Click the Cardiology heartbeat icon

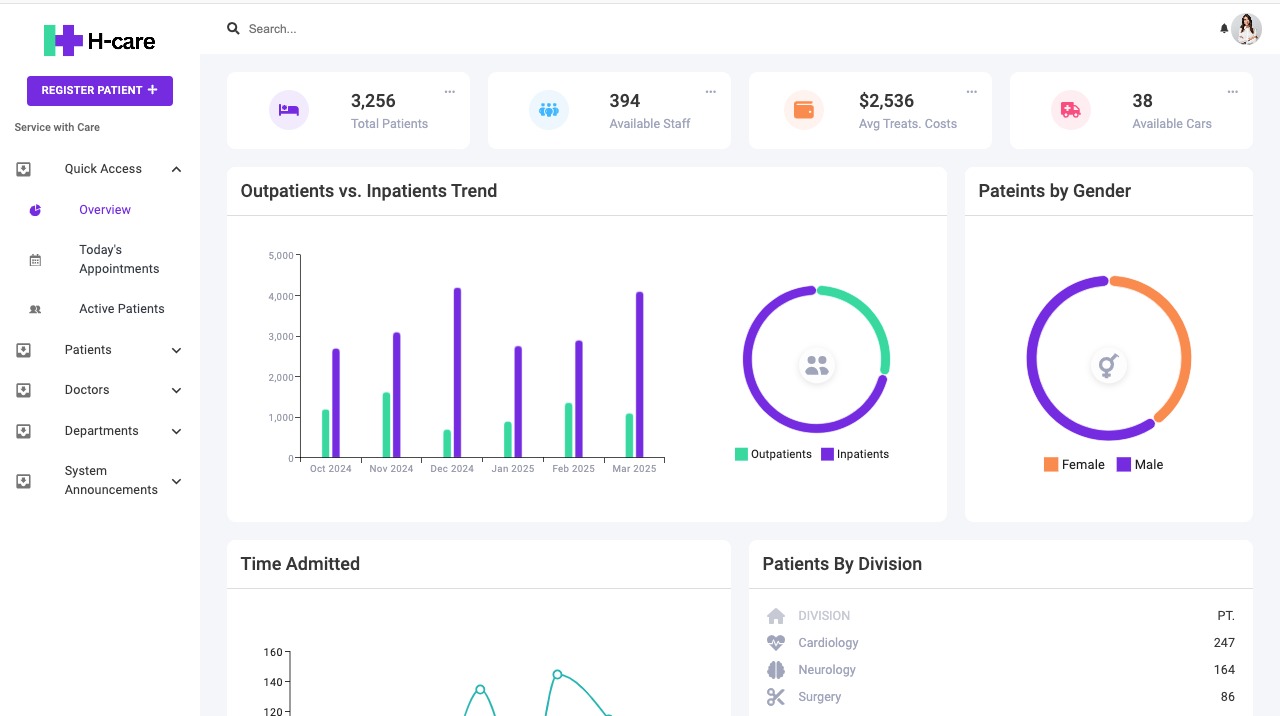(x=776, y=643)
